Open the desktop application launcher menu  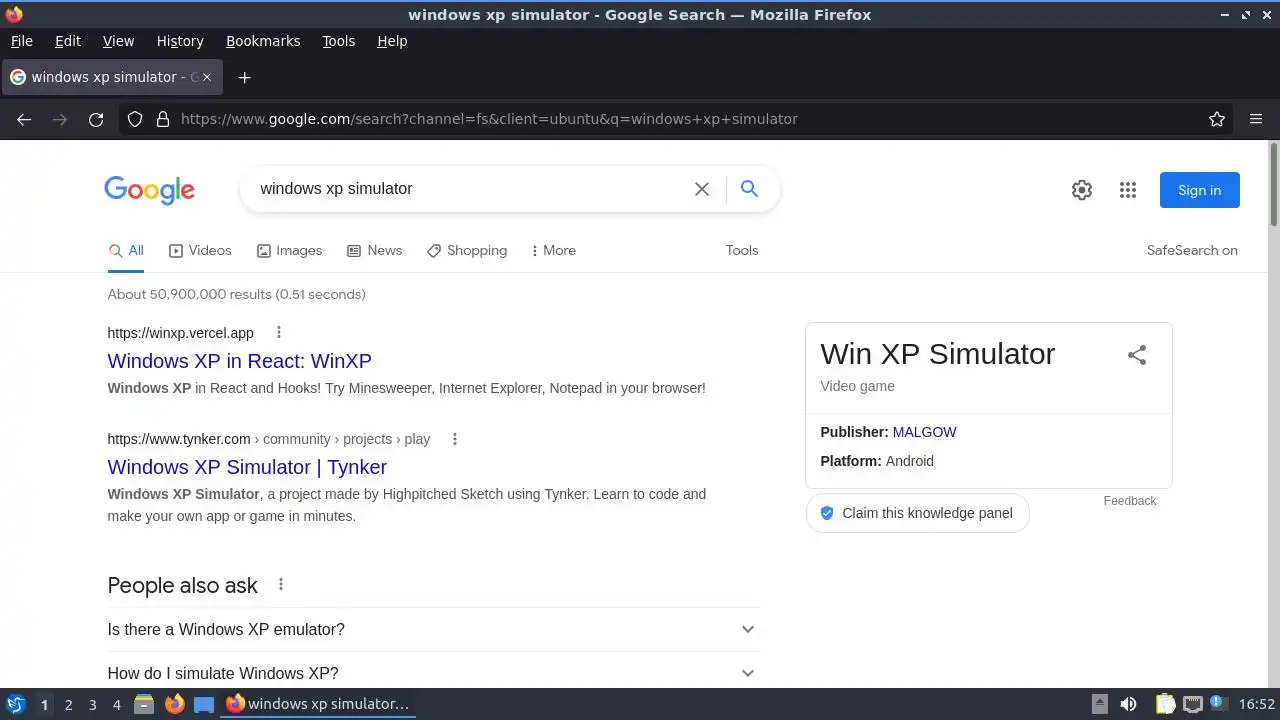15,704
